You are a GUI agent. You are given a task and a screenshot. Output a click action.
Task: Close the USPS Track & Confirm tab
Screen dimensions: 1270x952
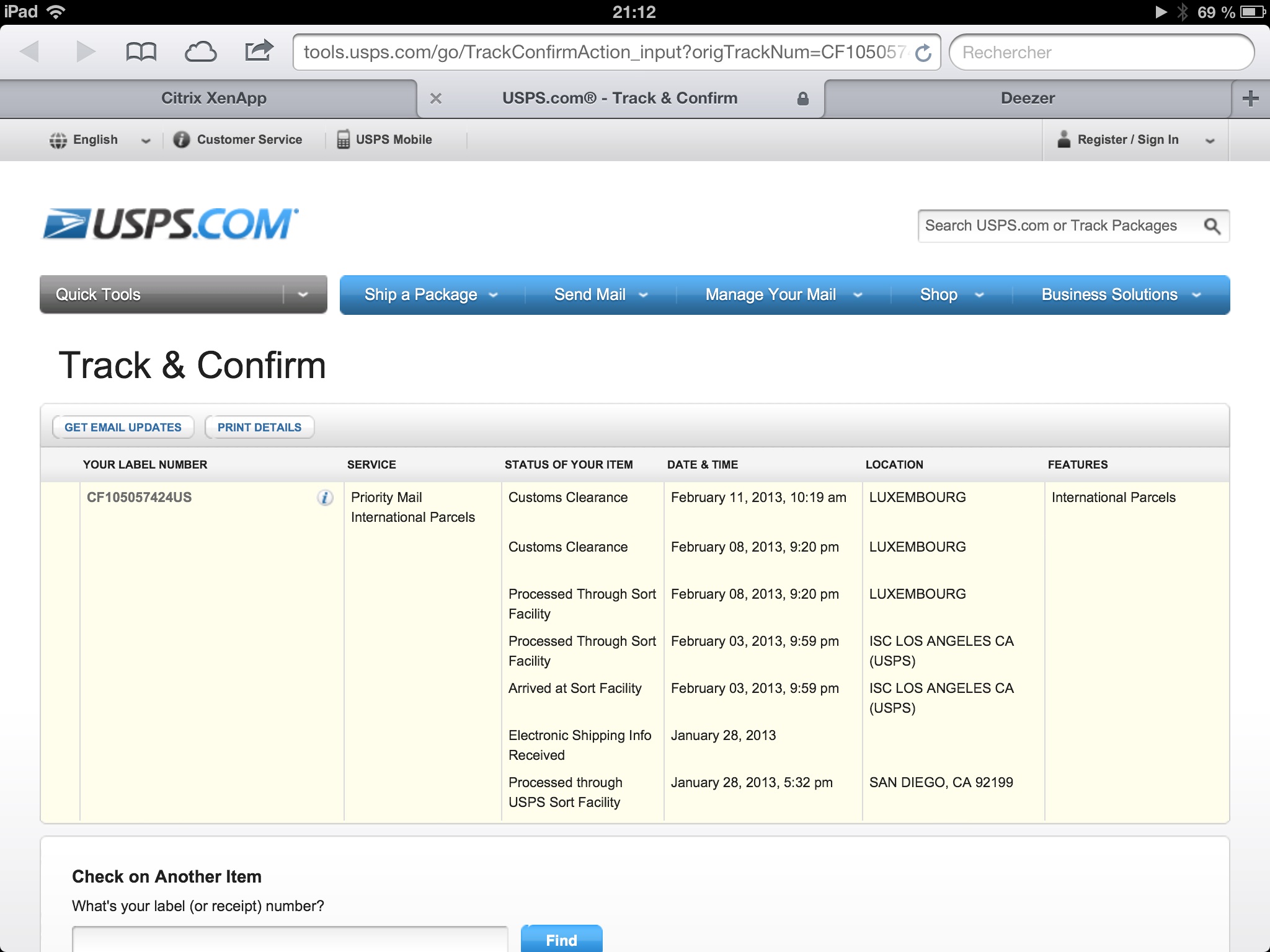pyautogui.click(x=436, y=99)
